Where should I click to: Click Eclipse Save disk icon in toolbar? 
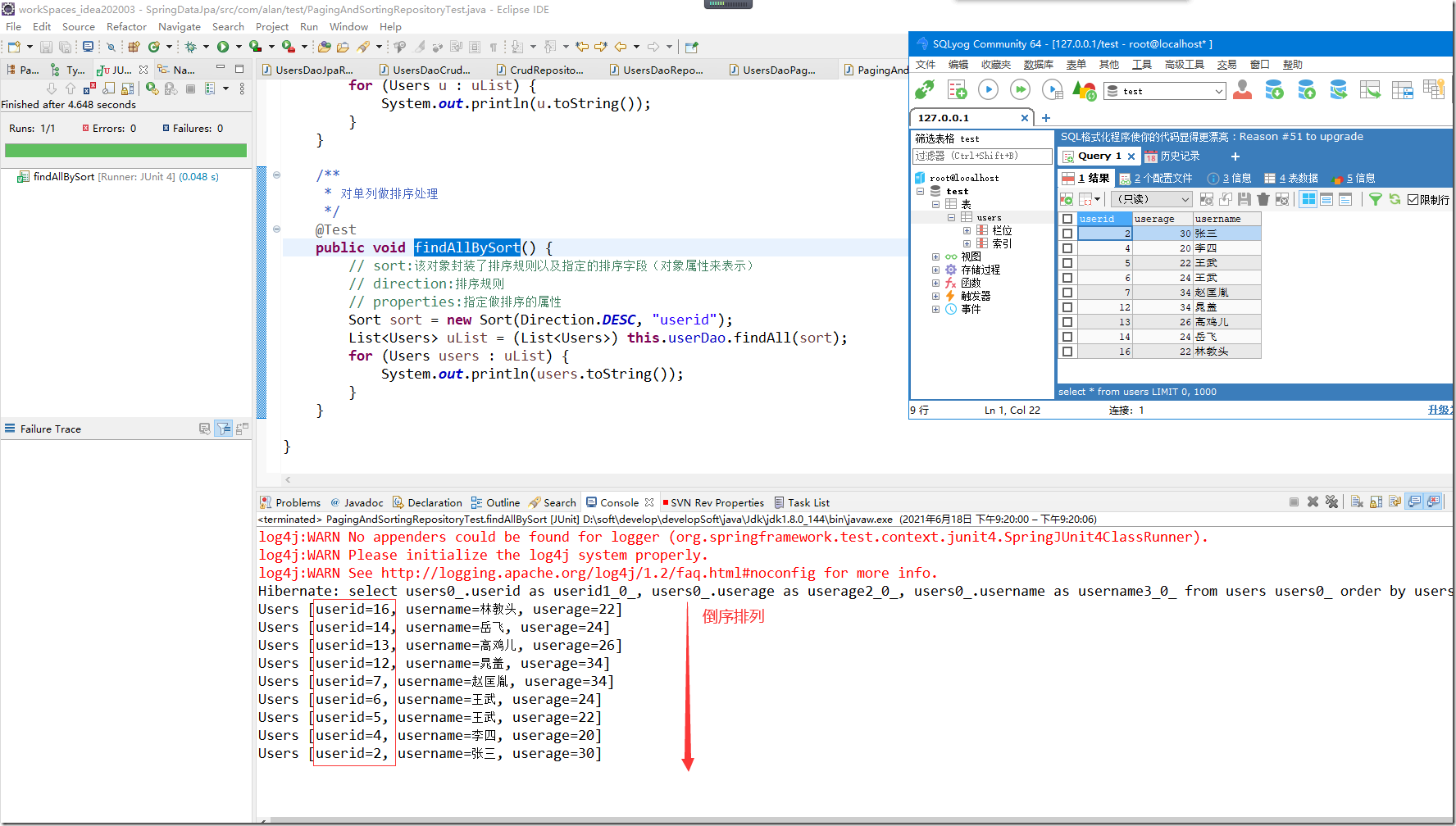46,47
